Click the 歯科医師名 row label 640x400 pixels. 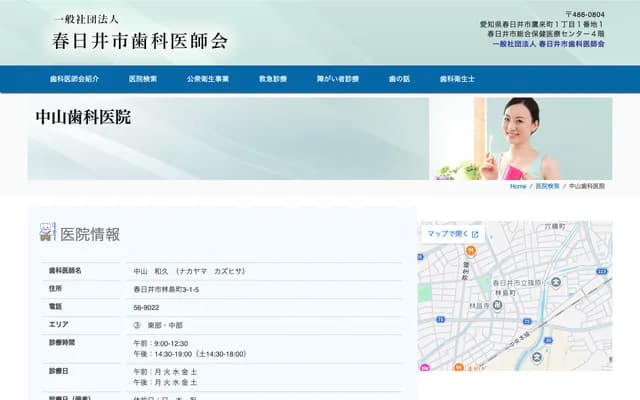65,271
